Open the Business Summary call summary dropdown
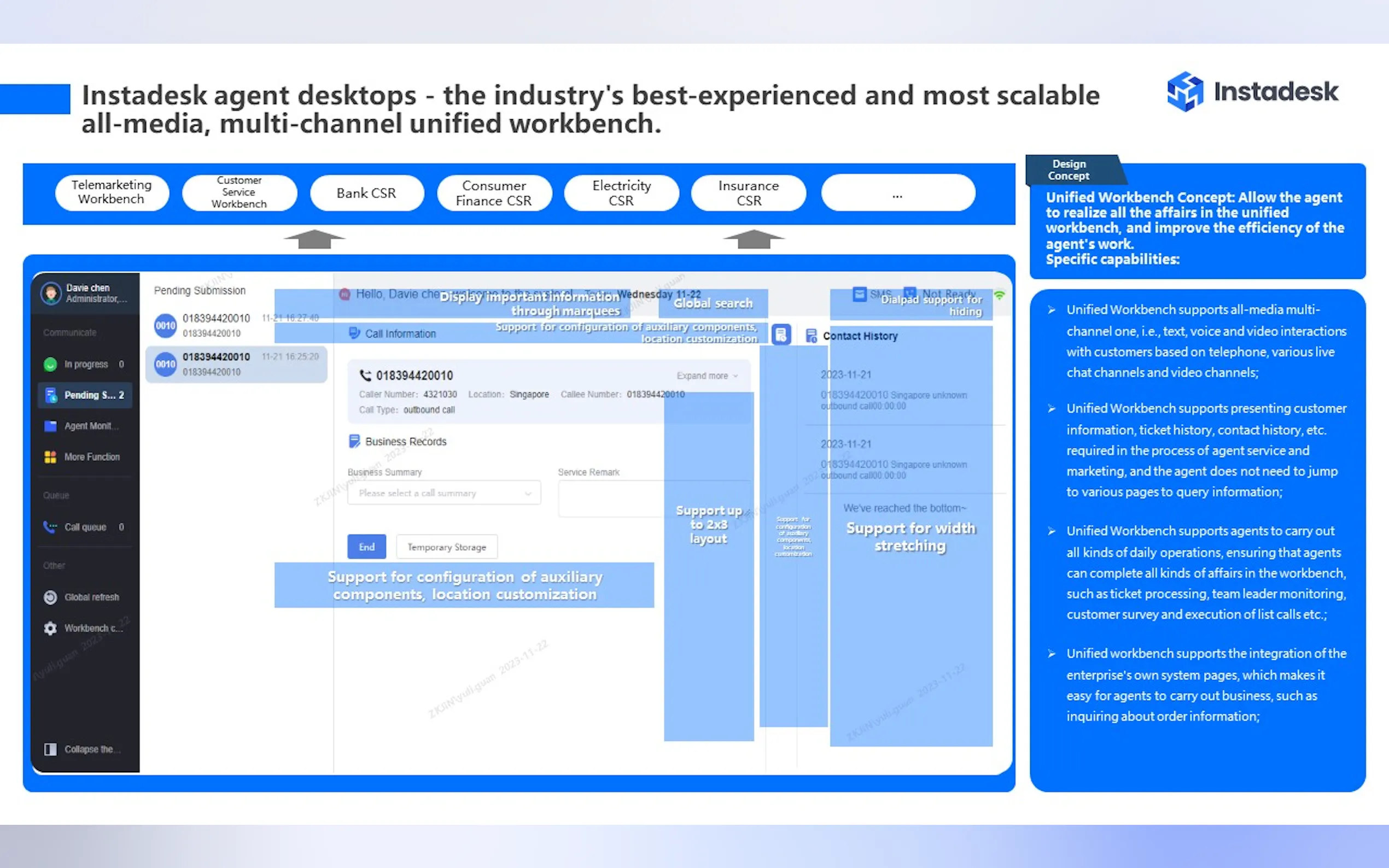This screenshot has height=868, width=1389. 444,493
